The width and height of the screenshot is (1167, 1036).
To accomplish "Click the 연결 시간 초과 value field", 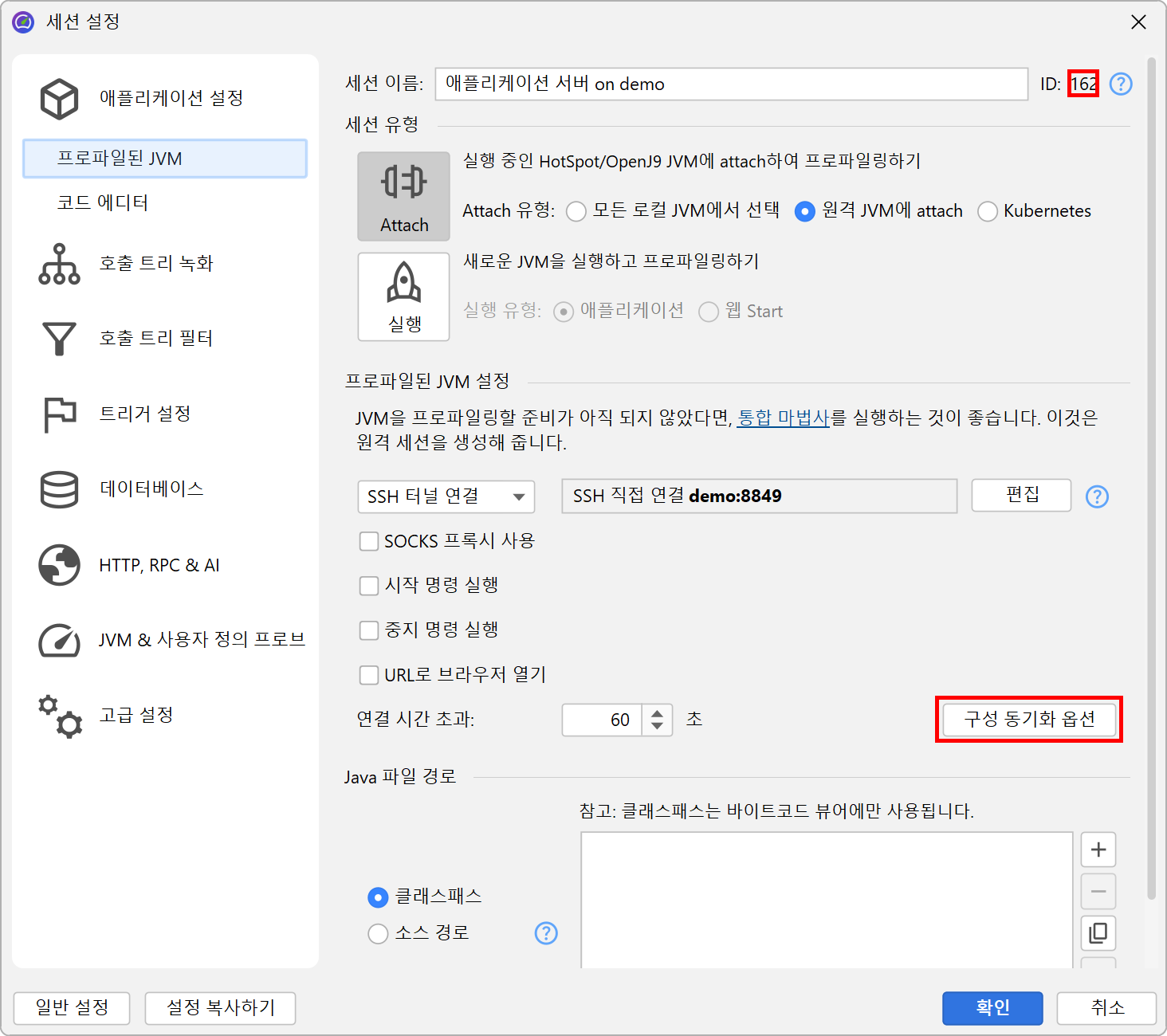I will [602, 720].
